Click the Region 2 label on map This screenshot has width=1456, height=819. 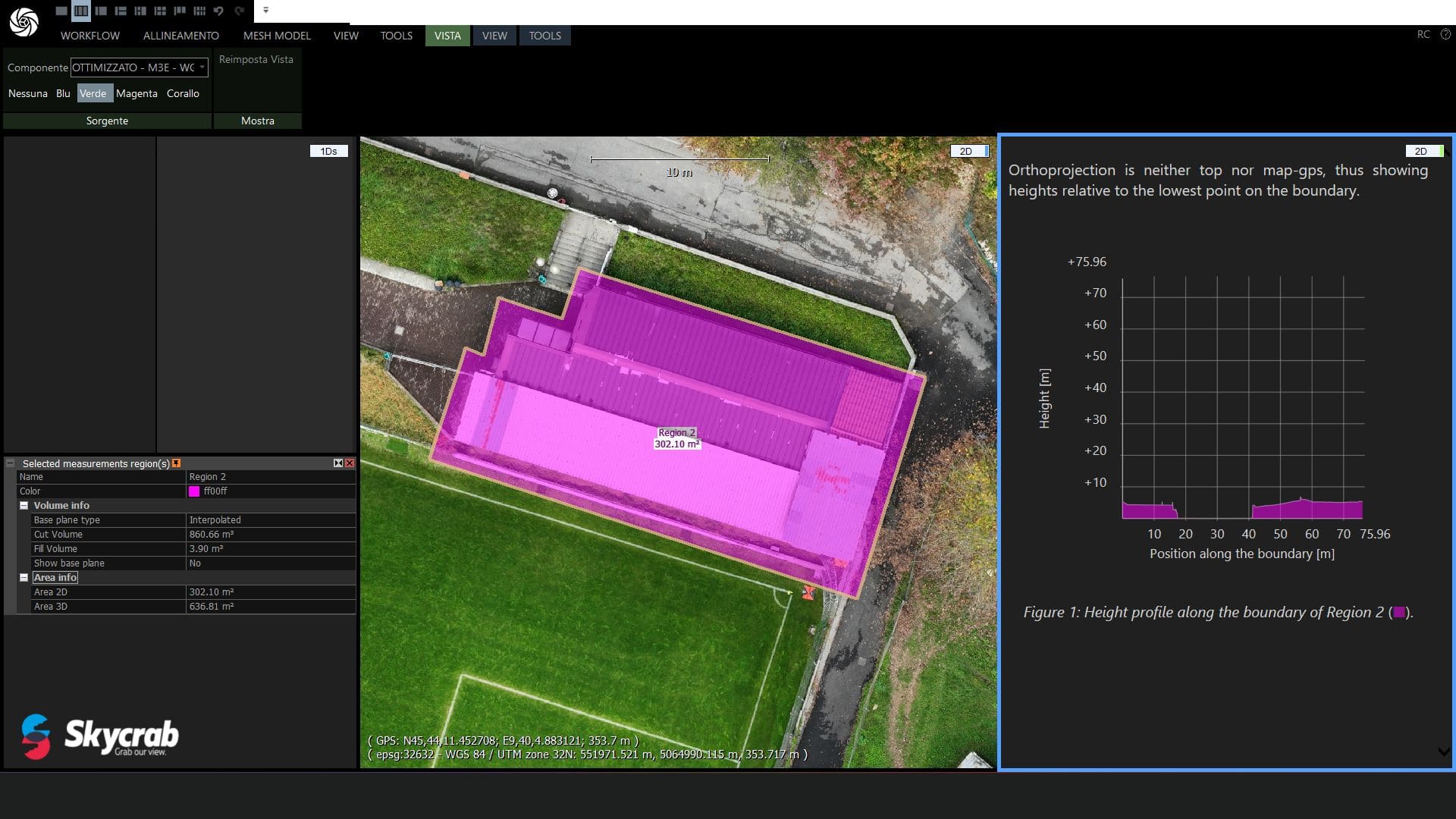point(676,432)
